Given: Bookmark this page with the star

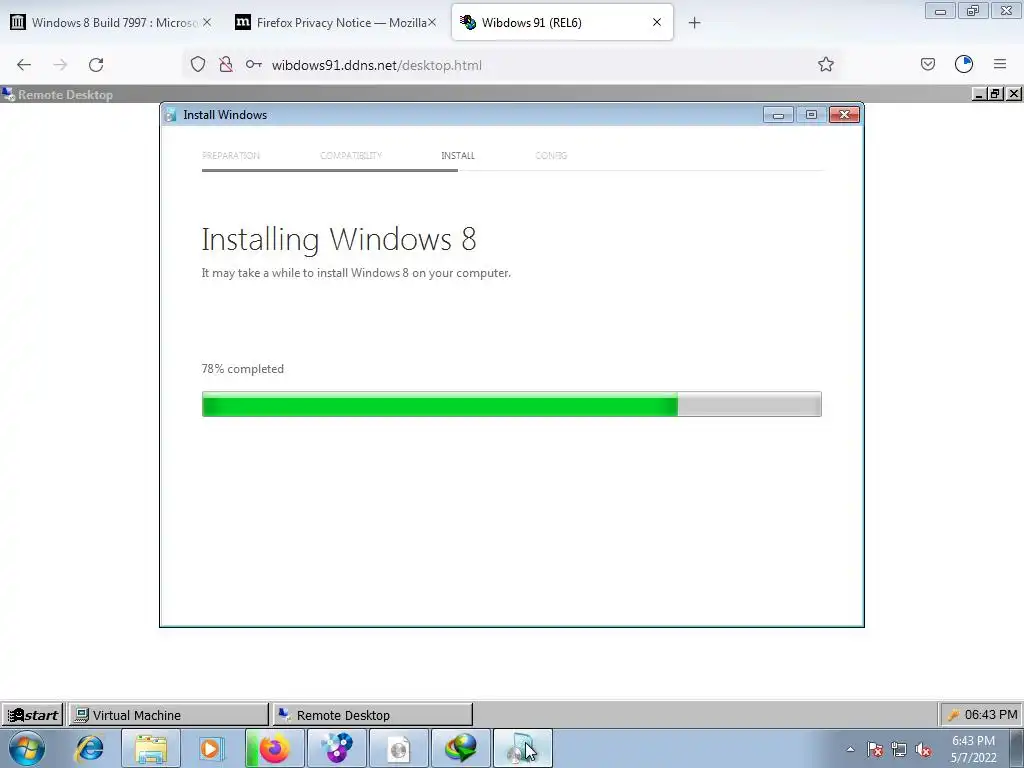Looking at the screenshot, I should click(x=825, y=65).
